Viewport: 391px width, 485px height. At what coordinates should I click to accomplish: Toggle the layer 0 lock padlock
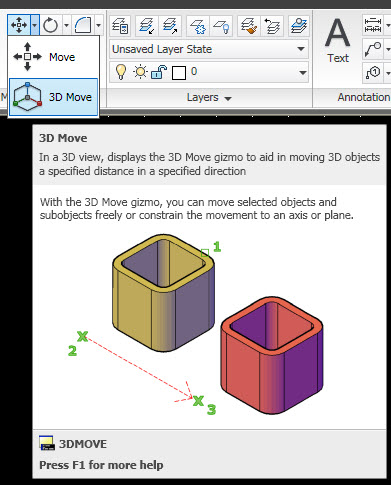tap(159, 72)
